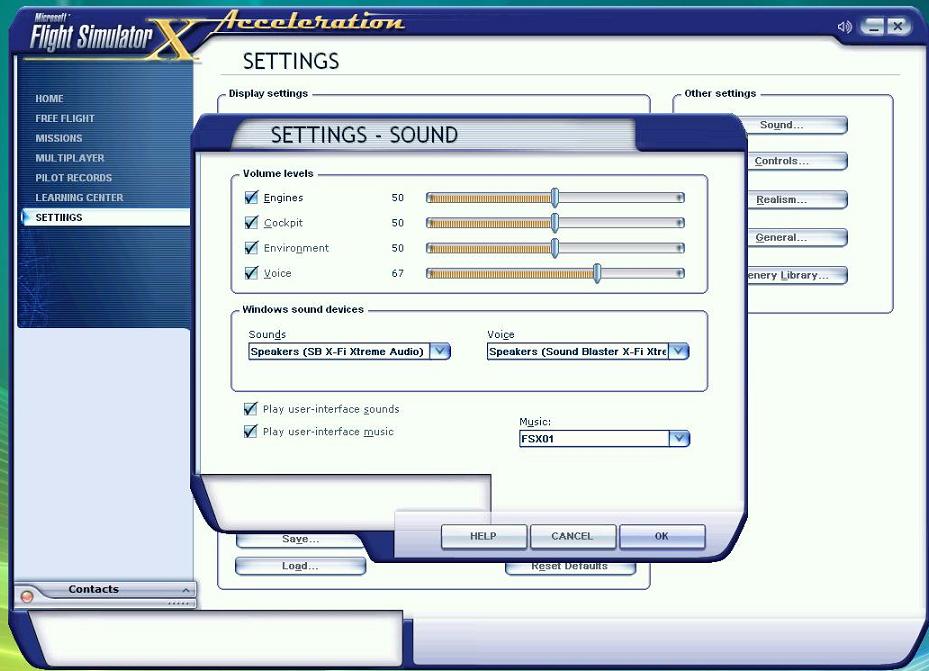Turn off Play user-interface music
Viewport: 929px width, 671px height.
click(251, 432)
